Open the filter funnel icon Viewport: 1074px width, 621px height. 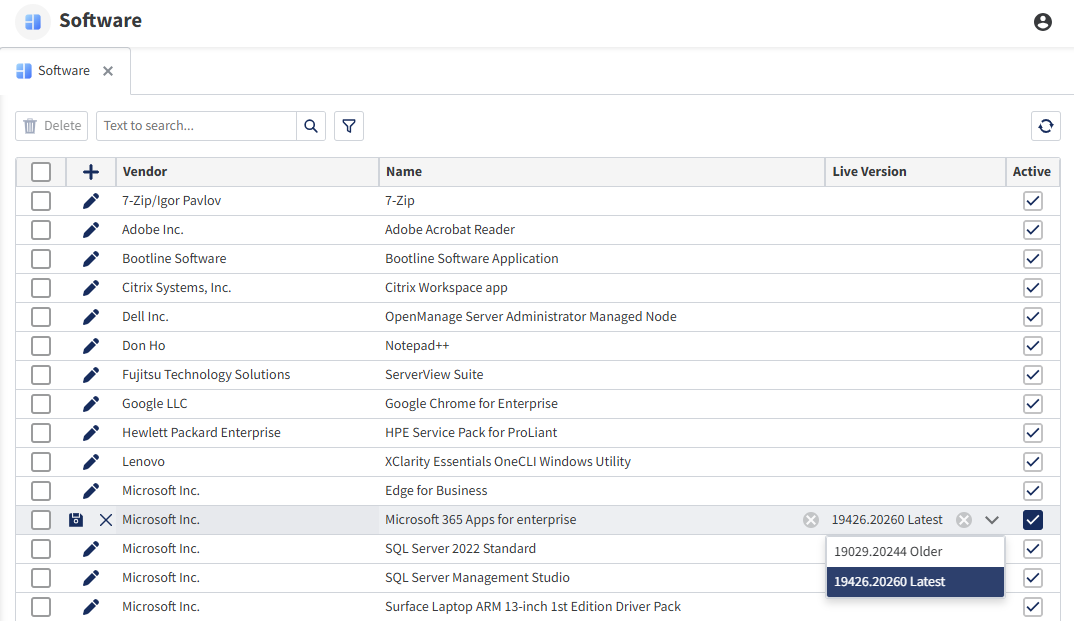349,126
